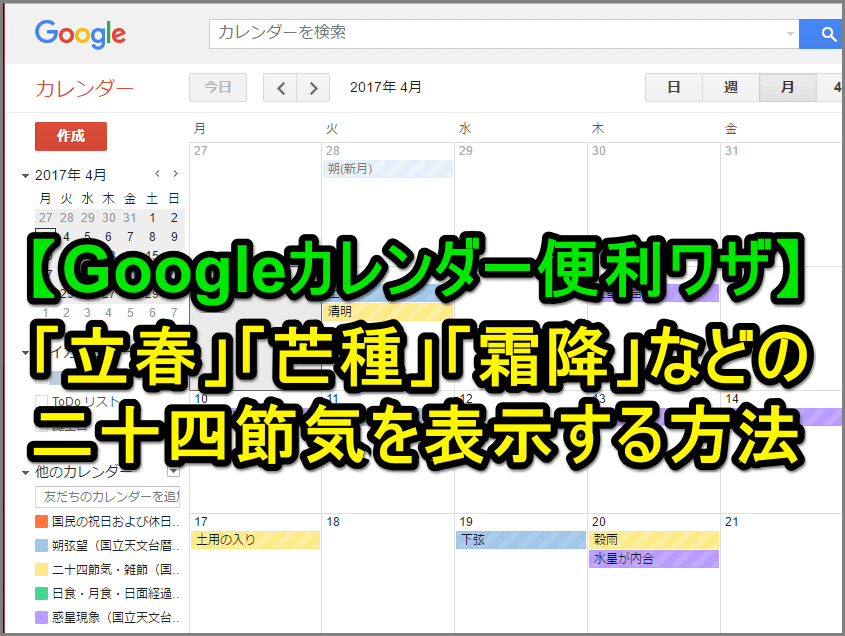Toggle the ToDo リスト checkbox

(41, 402)
